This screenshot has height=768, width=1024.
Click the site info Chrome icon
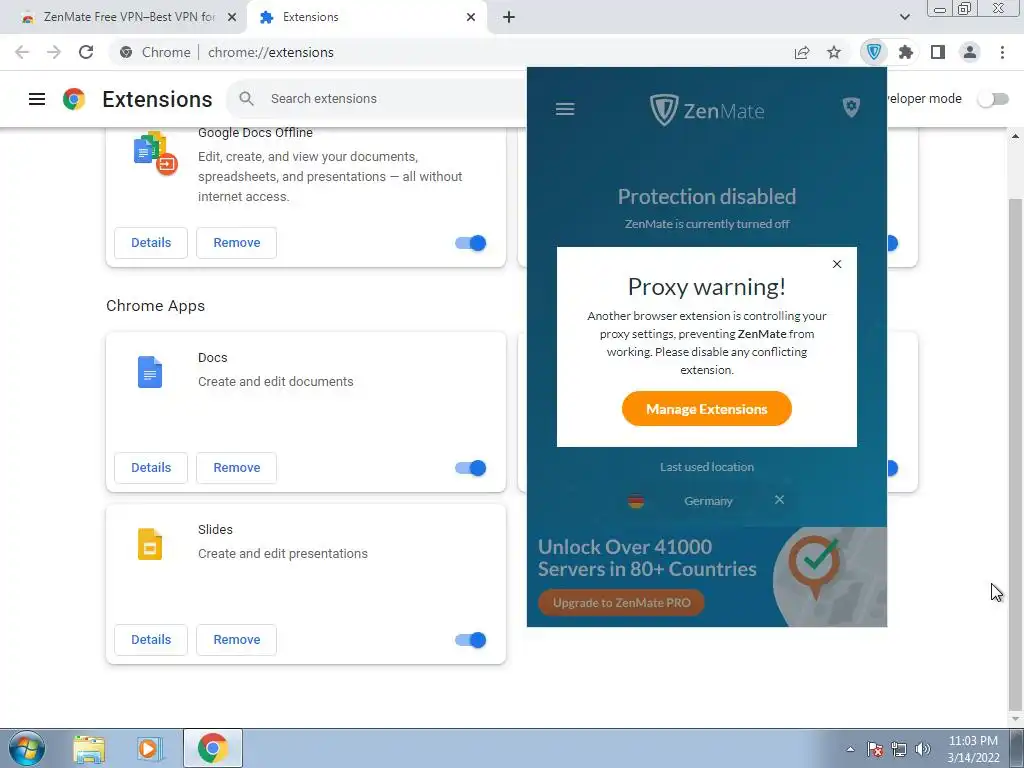coord(126,52)
